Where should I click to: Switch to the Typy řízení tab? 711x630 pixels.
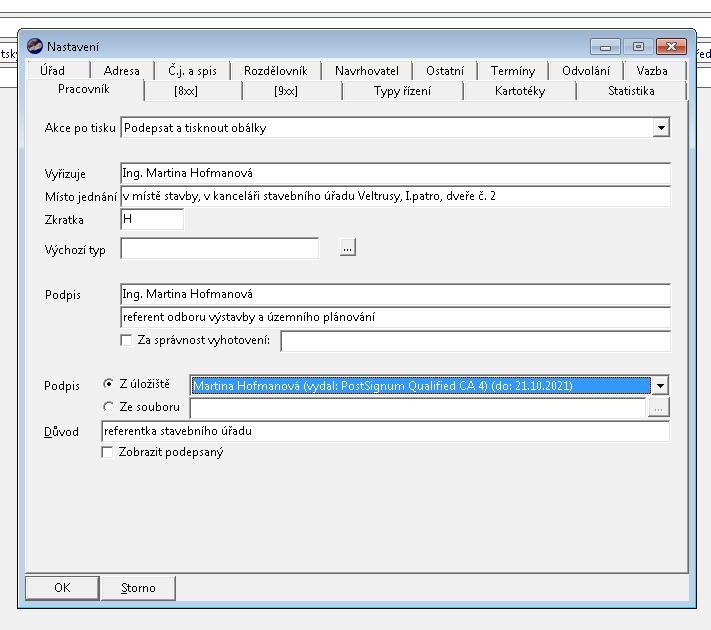402,91
